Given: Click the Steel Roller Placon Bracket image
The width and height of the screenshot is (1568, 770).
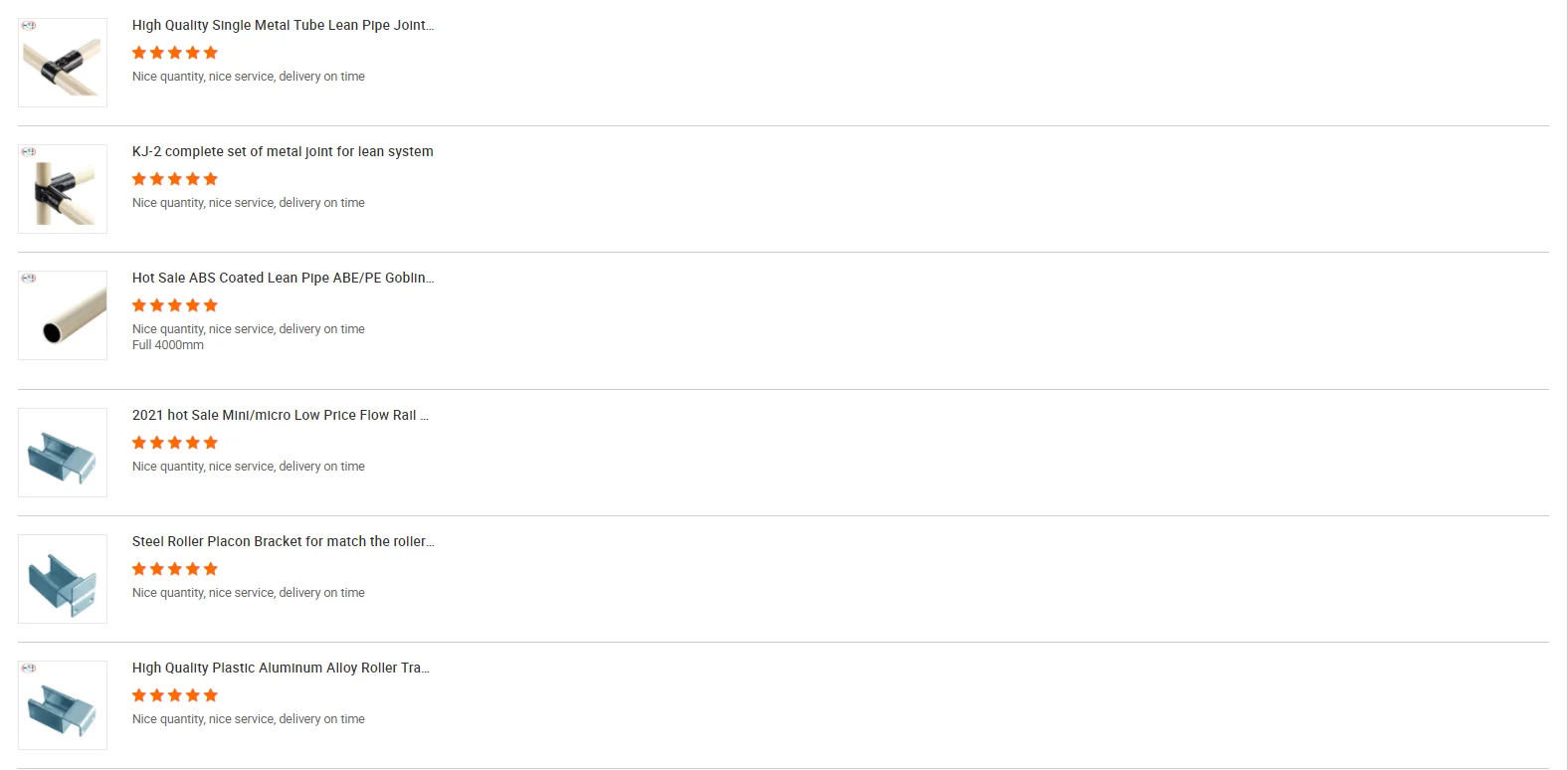Looking at the screenshot, I should coord(63,579).
